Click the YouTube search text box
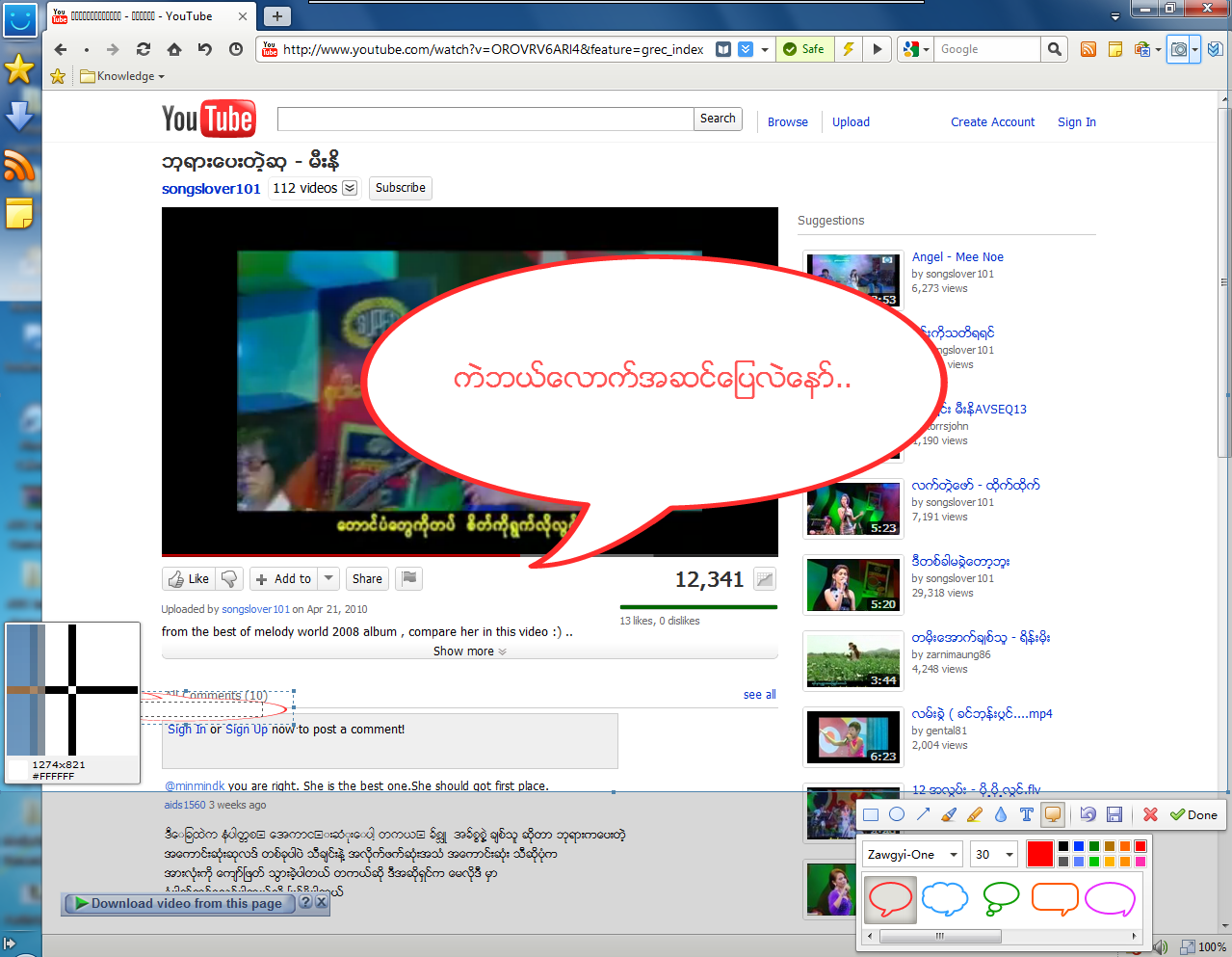 point(485,119)
